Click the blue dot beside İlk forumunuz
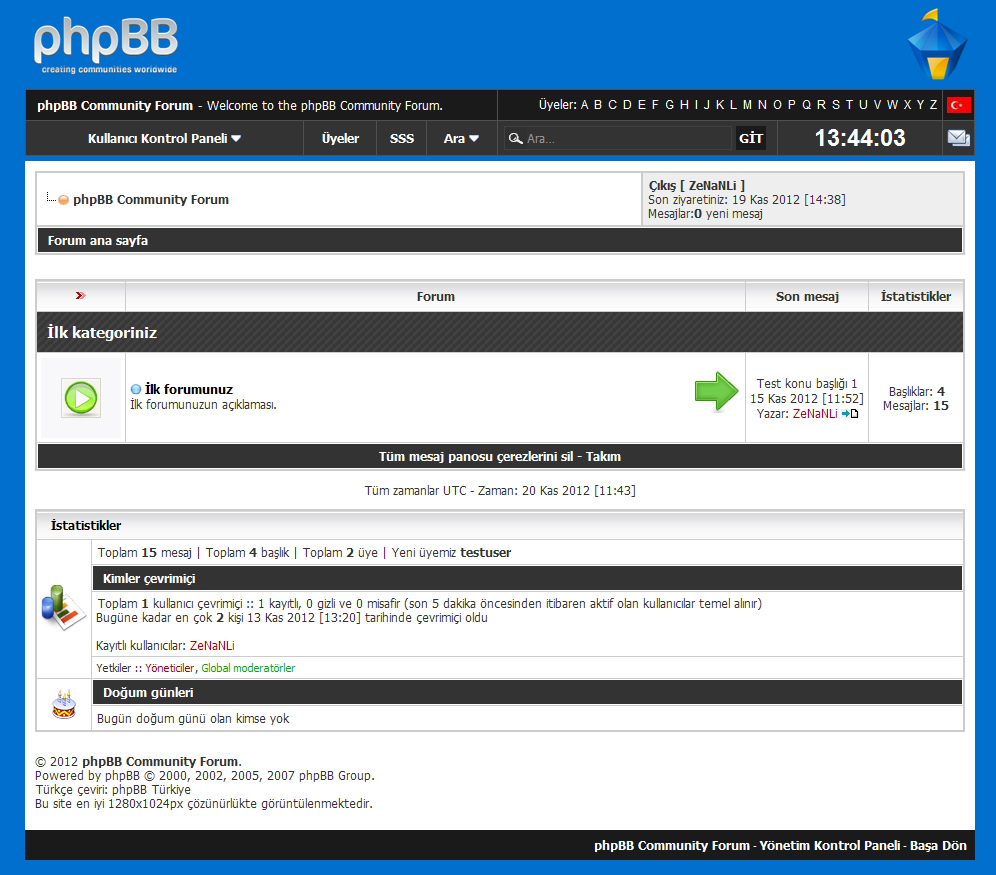This screenshot has width=996, height=875. [x=136, y=389]
